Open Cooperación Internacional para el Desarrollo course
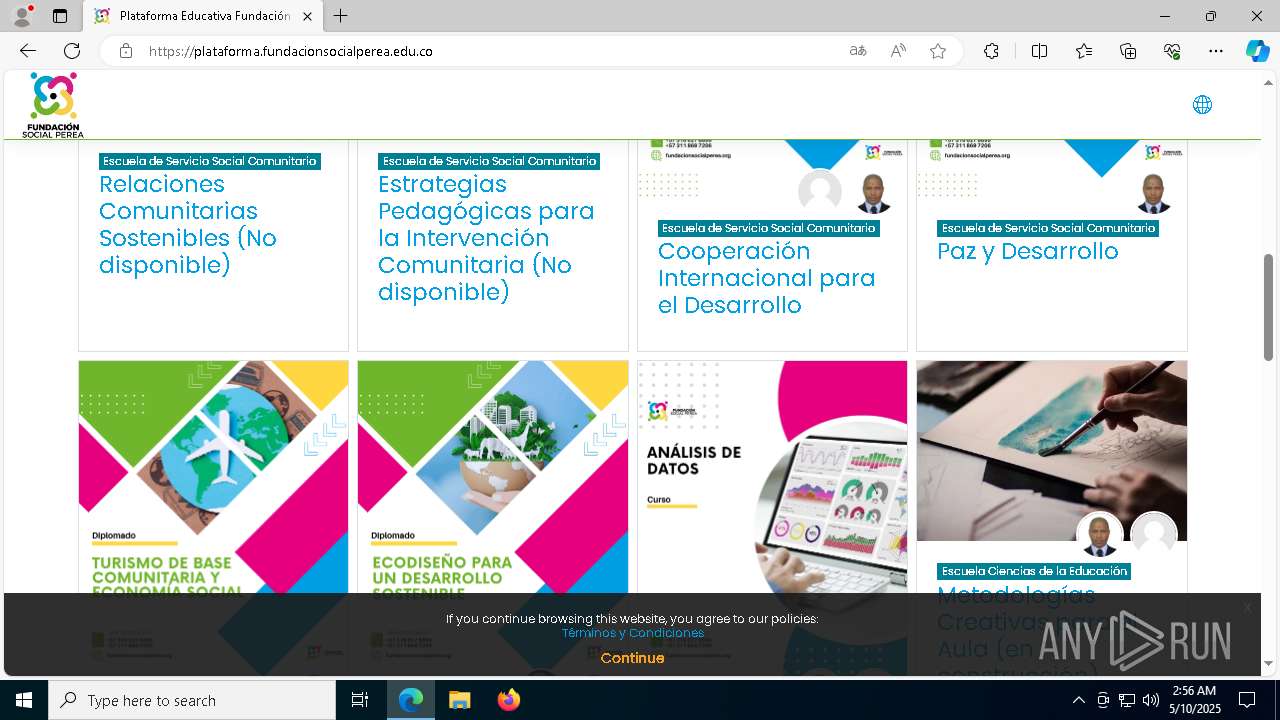This screenshot has height=720, width=1280. pyautogui.click(x=767, y=278)
